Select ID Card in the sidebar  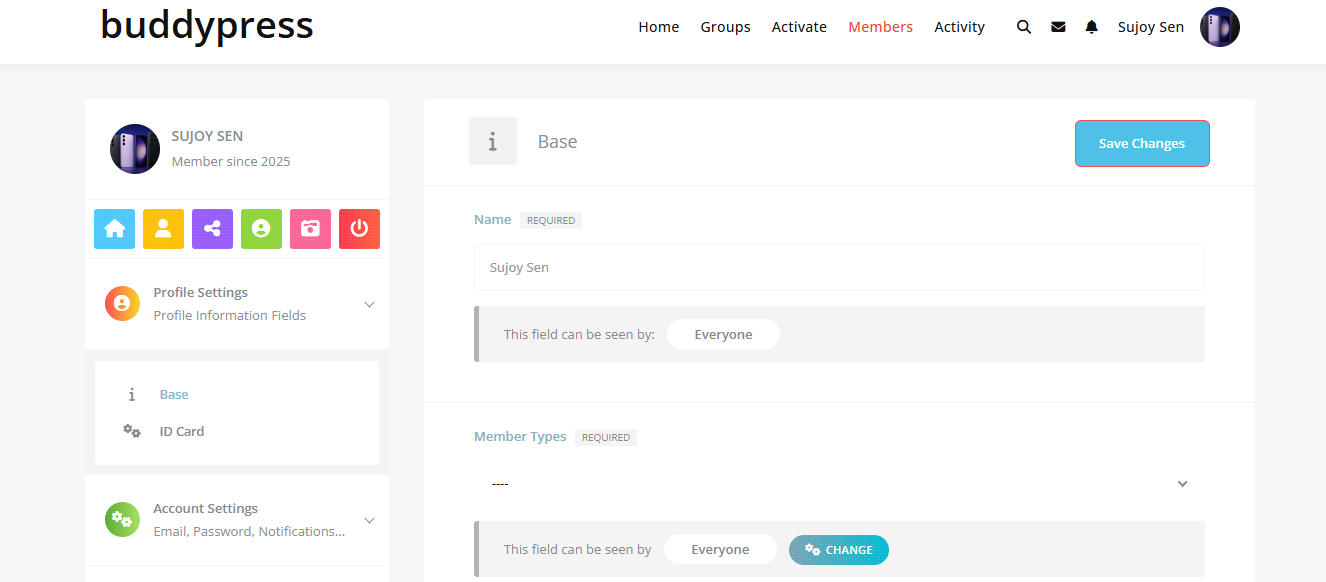[181, 432]
